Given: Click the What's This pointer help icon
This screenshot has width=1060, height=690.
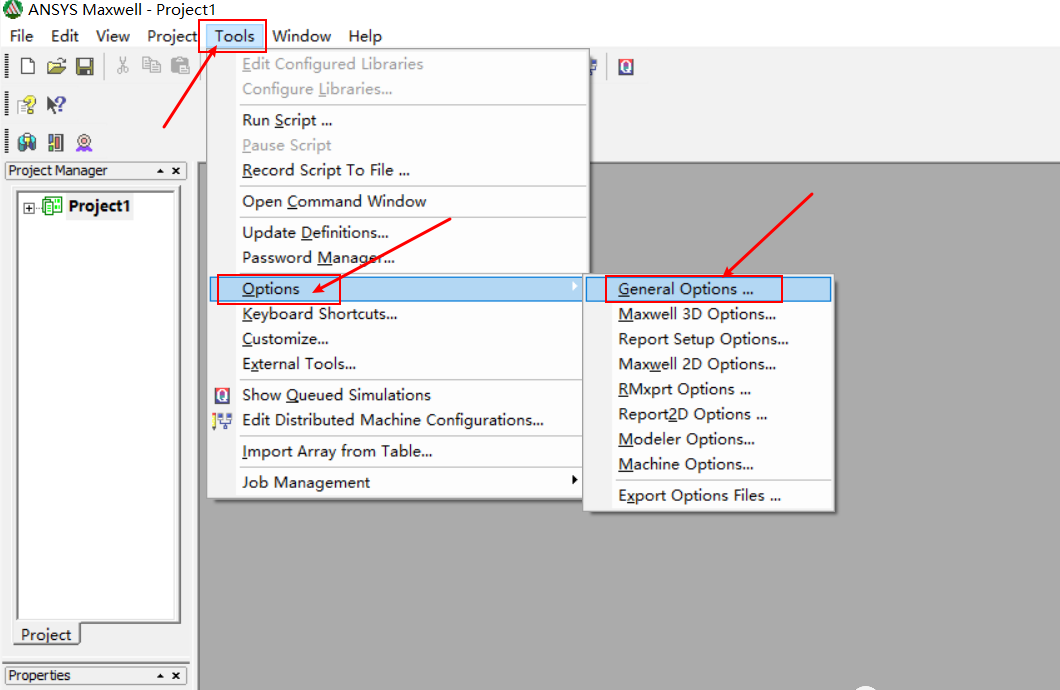Looking at the screenshot, I should click(56, 104).
